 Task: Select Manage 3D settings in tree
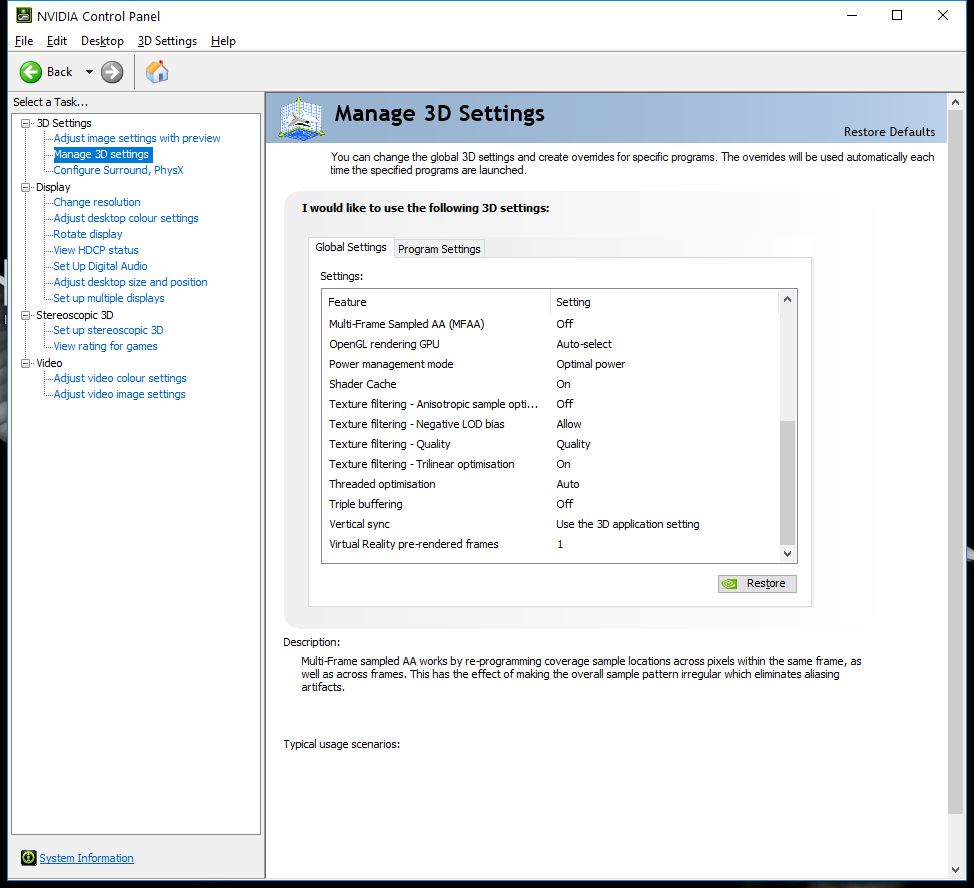[x=101, y=154]
